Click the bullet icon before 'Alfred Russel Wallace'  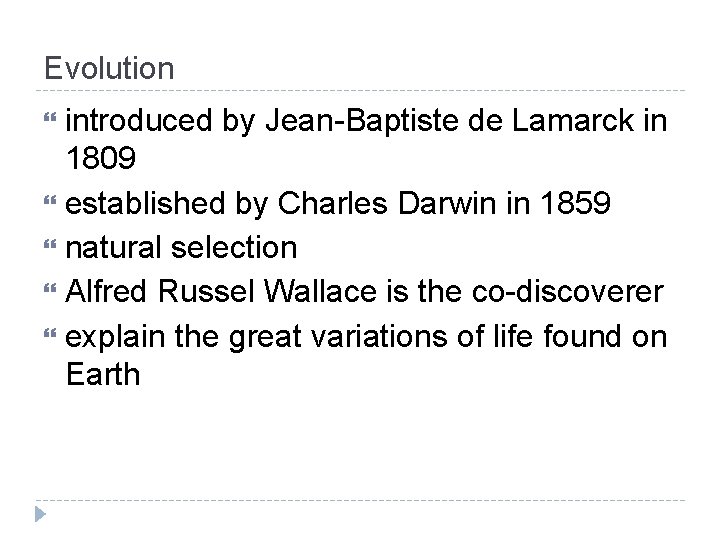pyautogui.click(x=50, y=288)
